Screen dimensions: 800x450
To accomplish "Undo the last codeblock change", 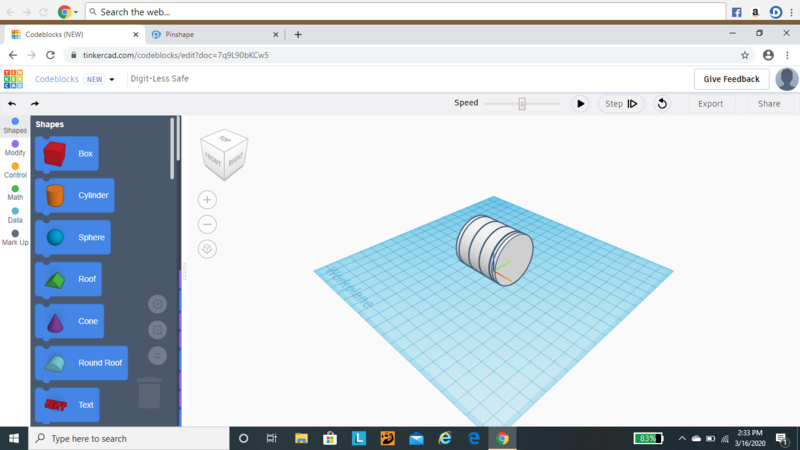I will 12,104.
